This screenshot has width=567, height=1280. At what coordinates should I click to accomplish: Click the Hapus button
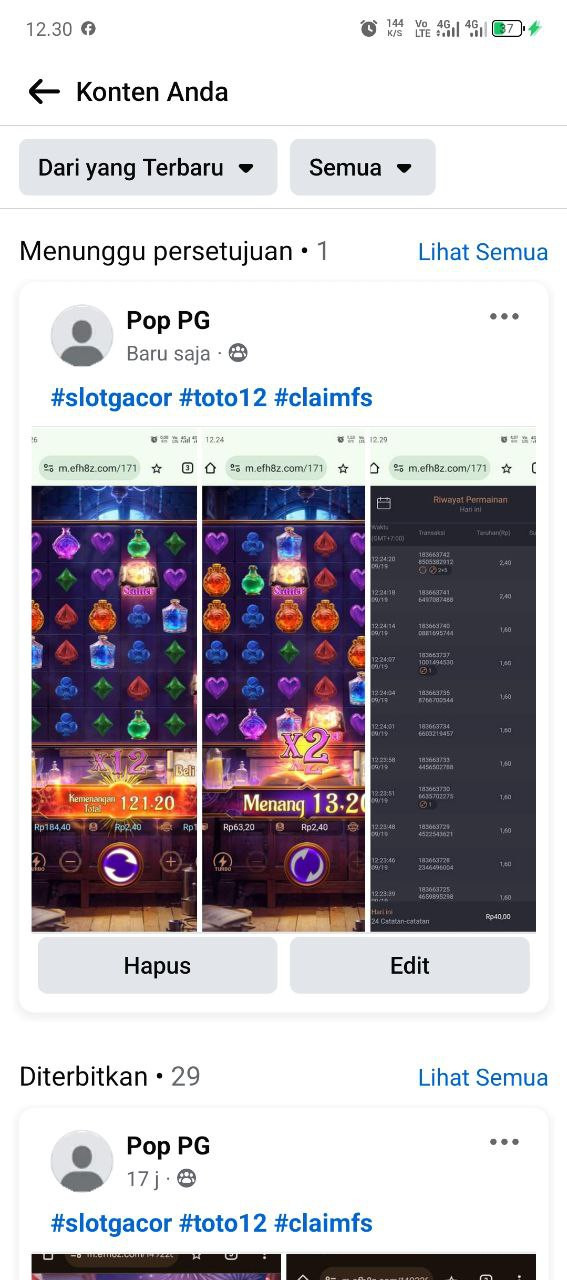coord(157,965)
